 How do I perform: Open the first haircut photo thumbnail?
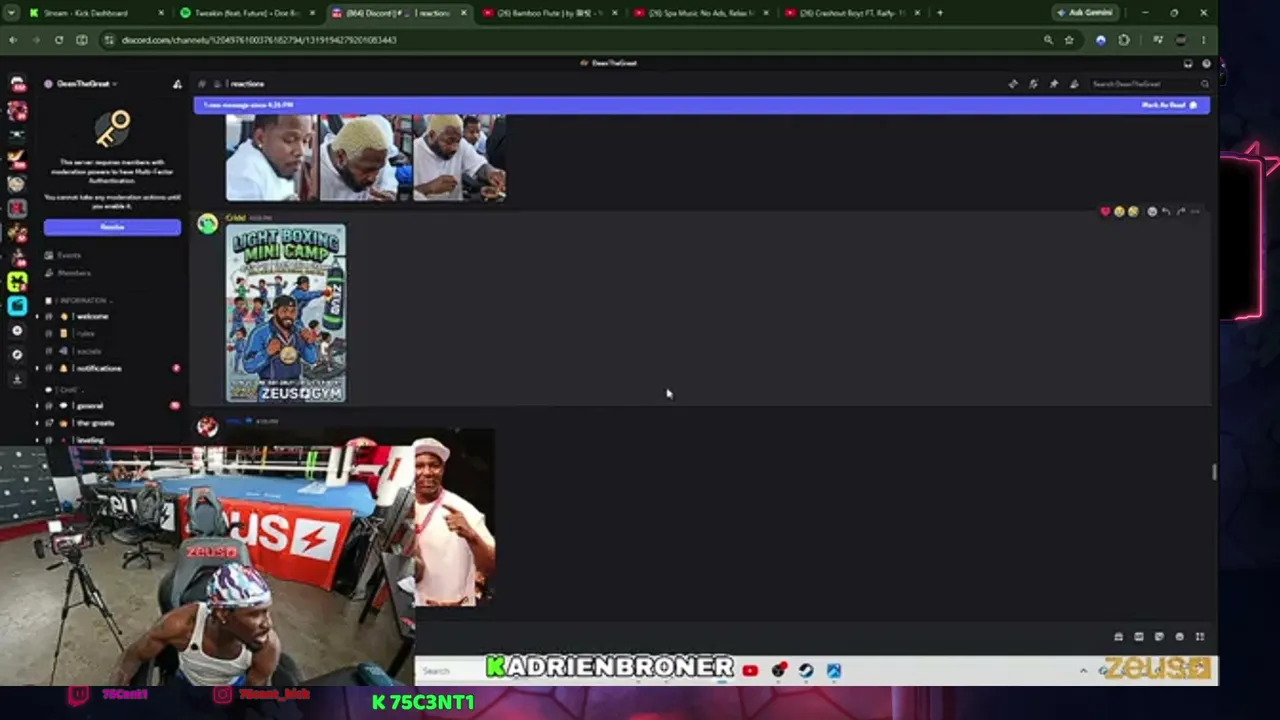tap(271, 157)
